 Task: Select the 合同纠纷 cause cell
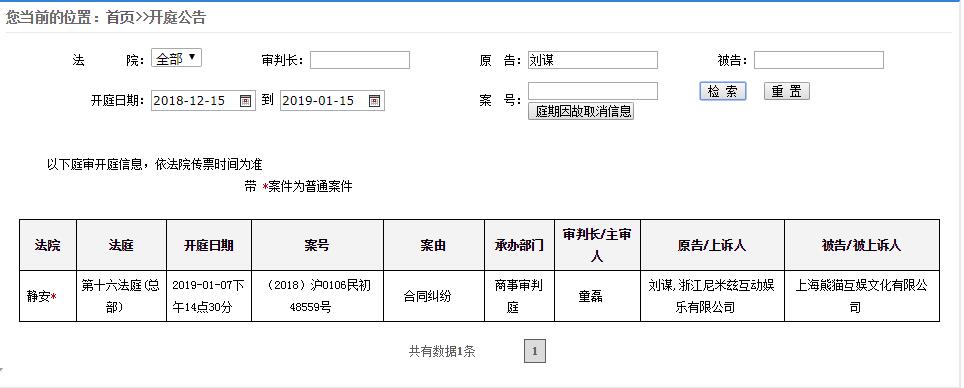433,296
